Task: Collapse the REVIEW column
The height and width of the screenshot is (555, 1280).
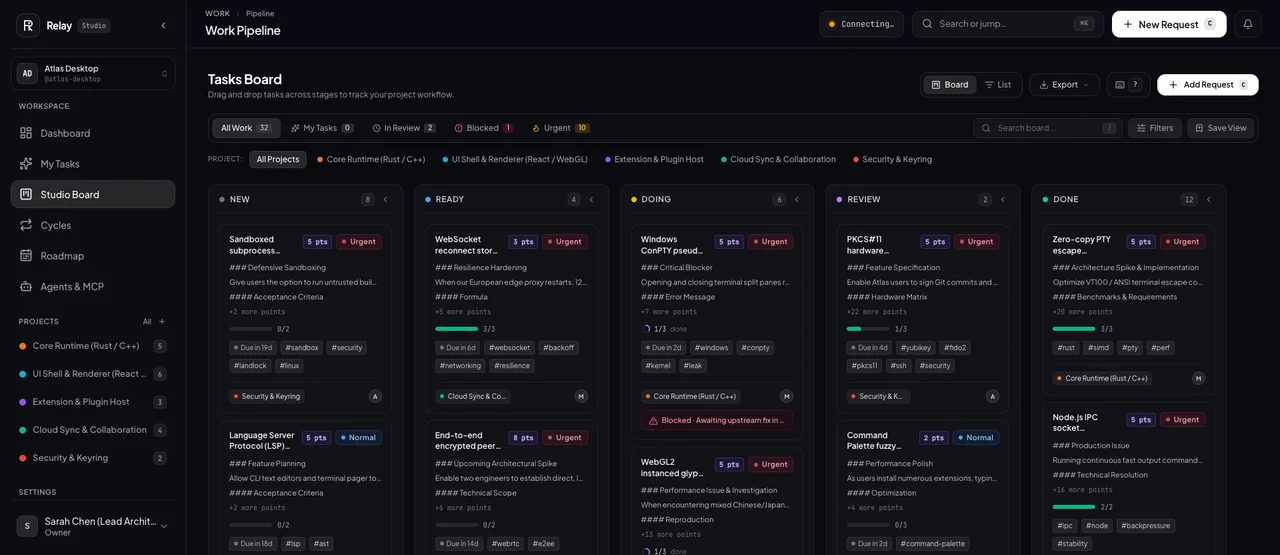Action: click(x=1003, y=199)
